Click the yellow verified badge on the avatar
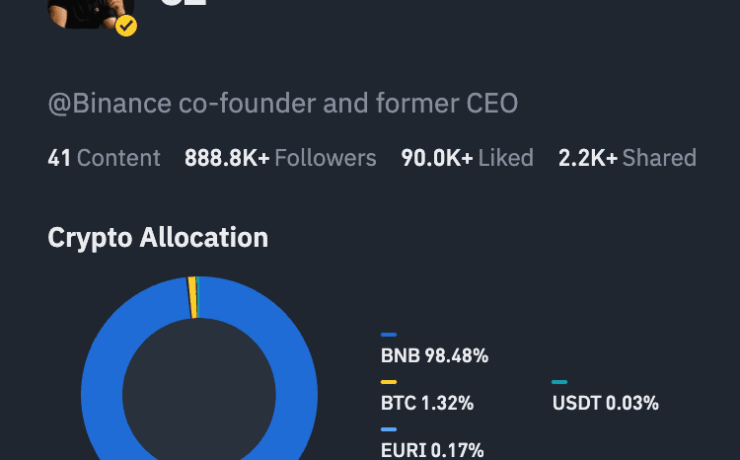 pos(126,25)
